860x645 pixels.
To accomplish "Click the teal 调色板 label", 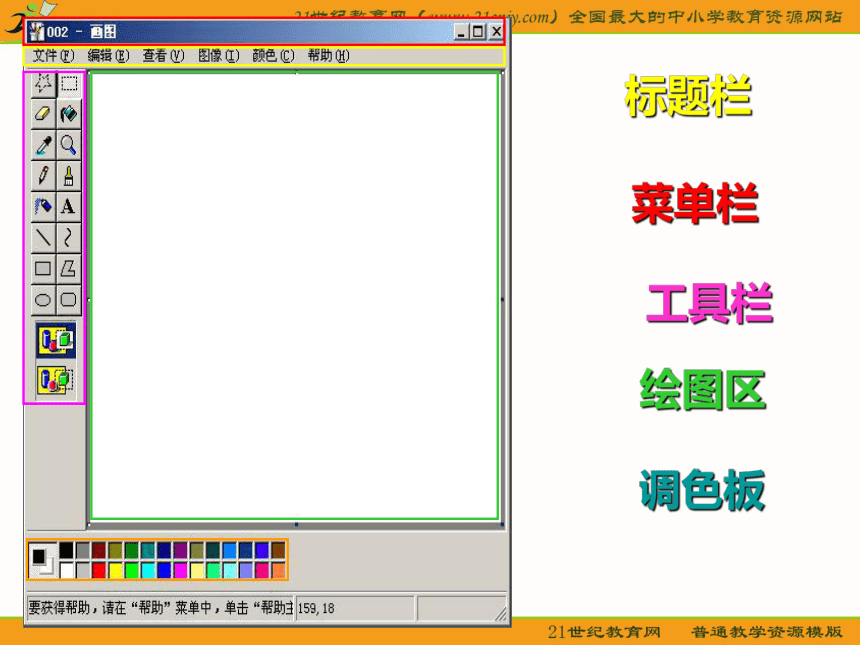I will [x=703, y=490].
